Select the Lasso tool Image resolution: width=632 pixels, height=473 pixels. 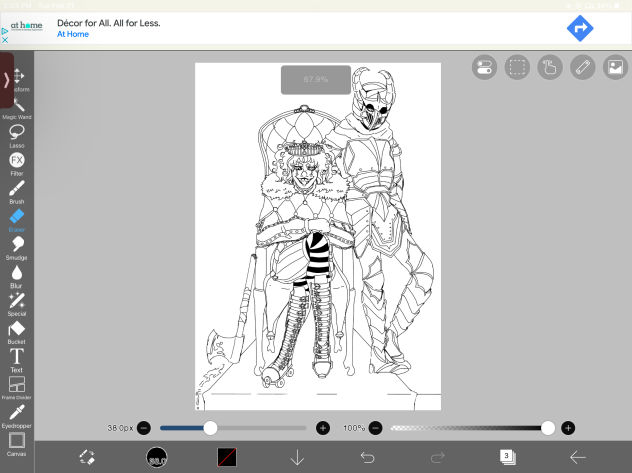17,137
